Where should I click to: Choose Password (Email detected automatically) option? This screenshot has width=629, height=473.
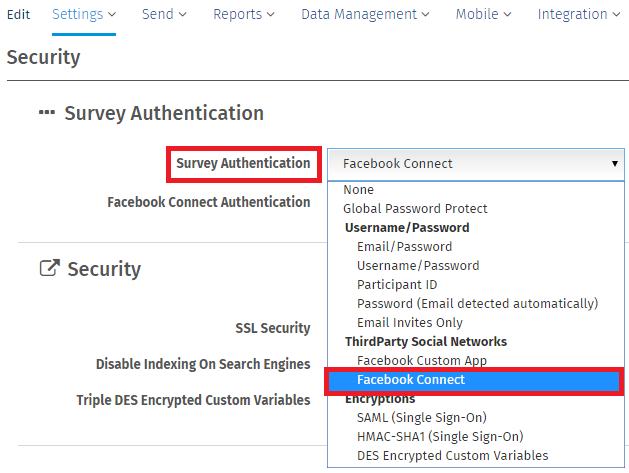point(477,303)
